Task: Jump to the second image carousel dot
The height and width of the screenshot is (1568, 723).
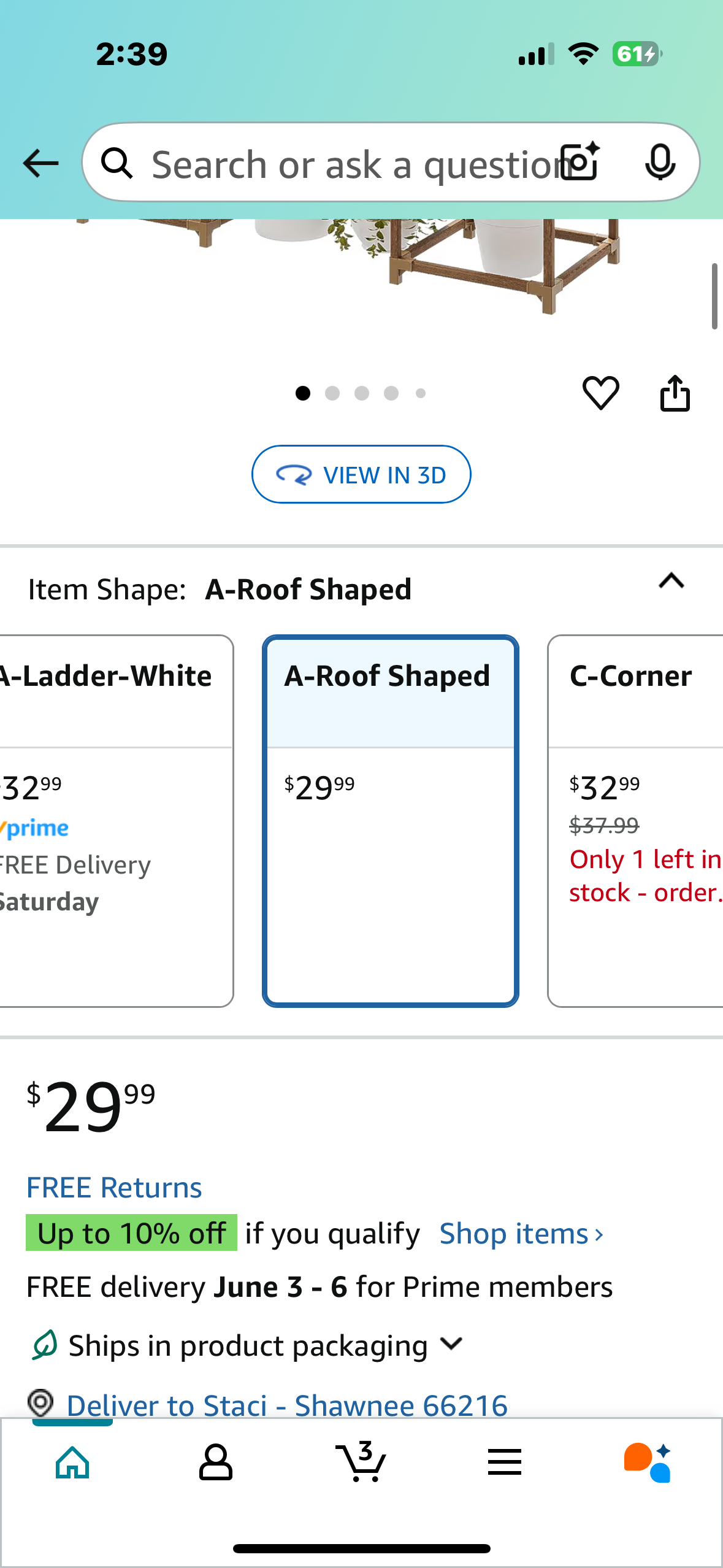Action: (332, 393)
